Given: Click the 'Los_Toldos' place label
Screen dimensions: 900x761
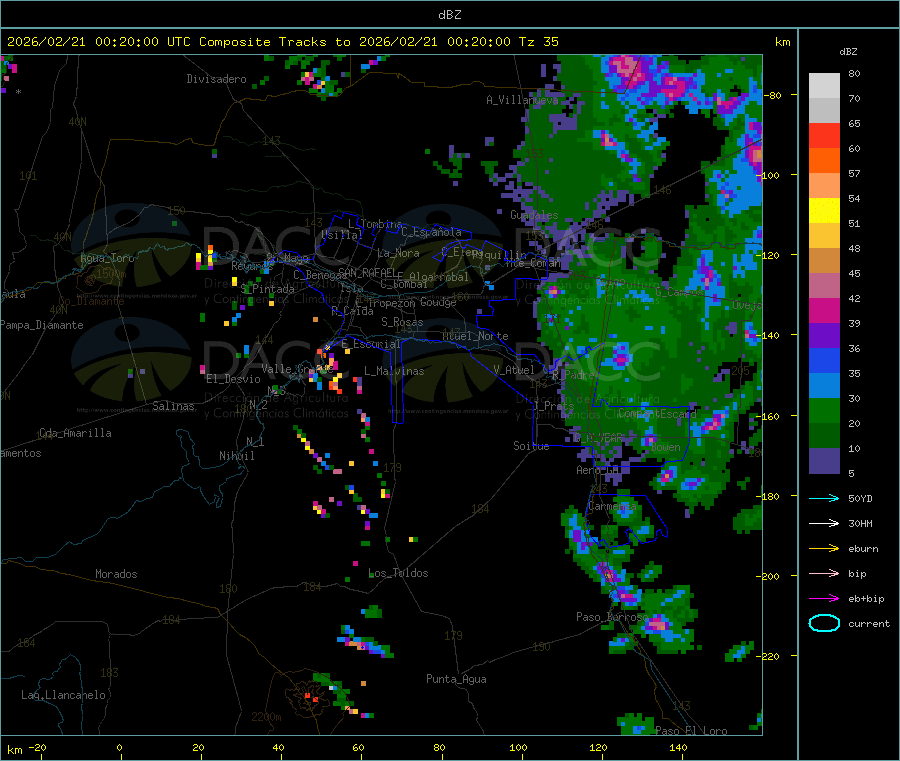Looking at the screenshot, I should click(x=398, y=573).
